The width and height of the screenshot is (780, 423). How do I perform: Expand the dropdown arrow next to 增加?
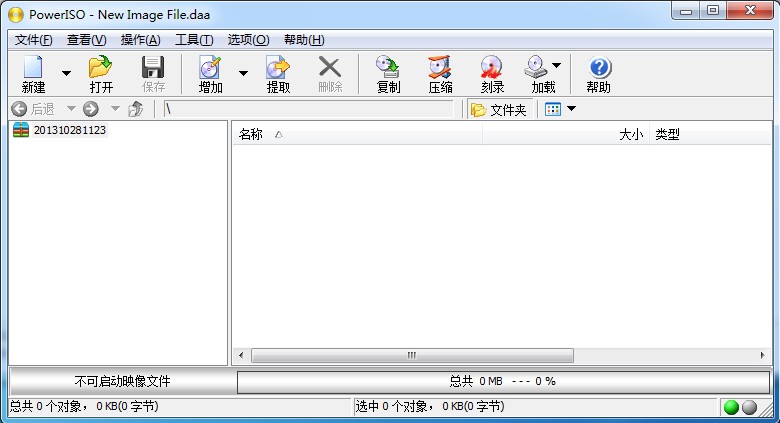pos(243,74)
